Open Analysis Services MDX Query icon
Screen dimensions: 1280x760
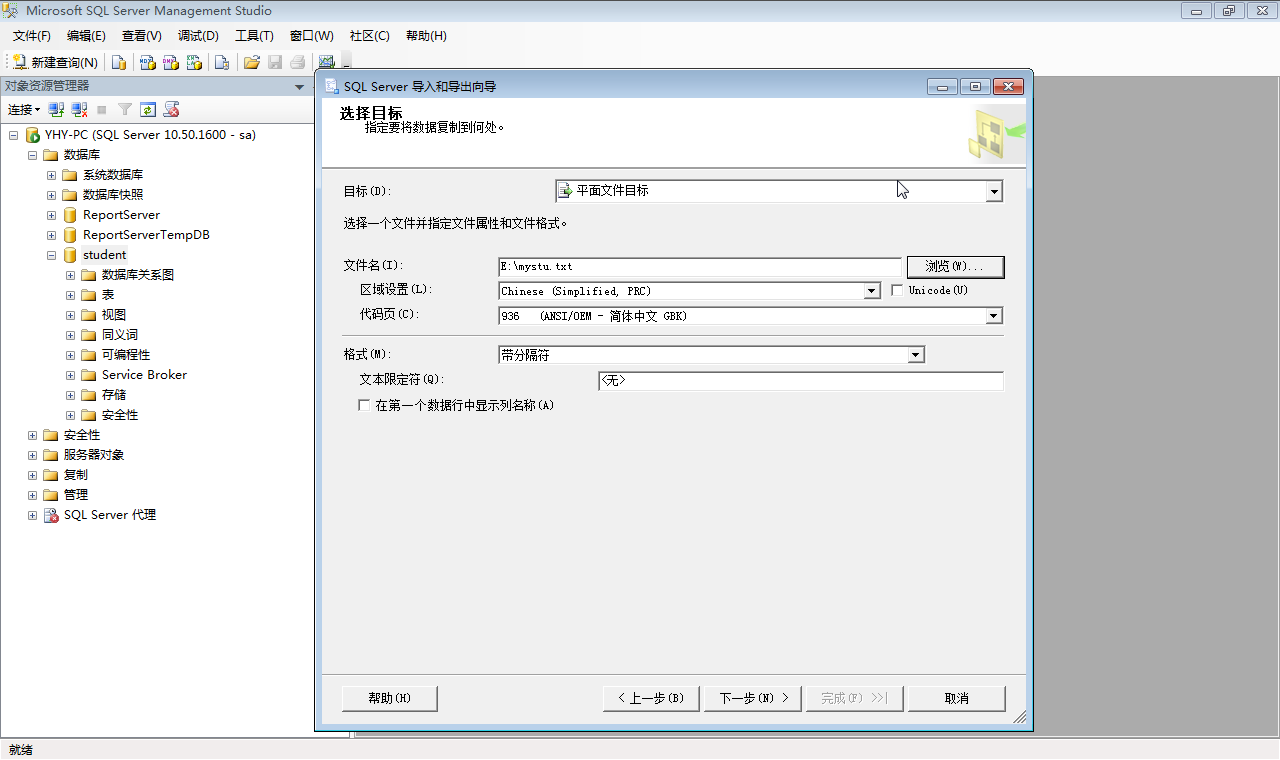click(147, 62)
